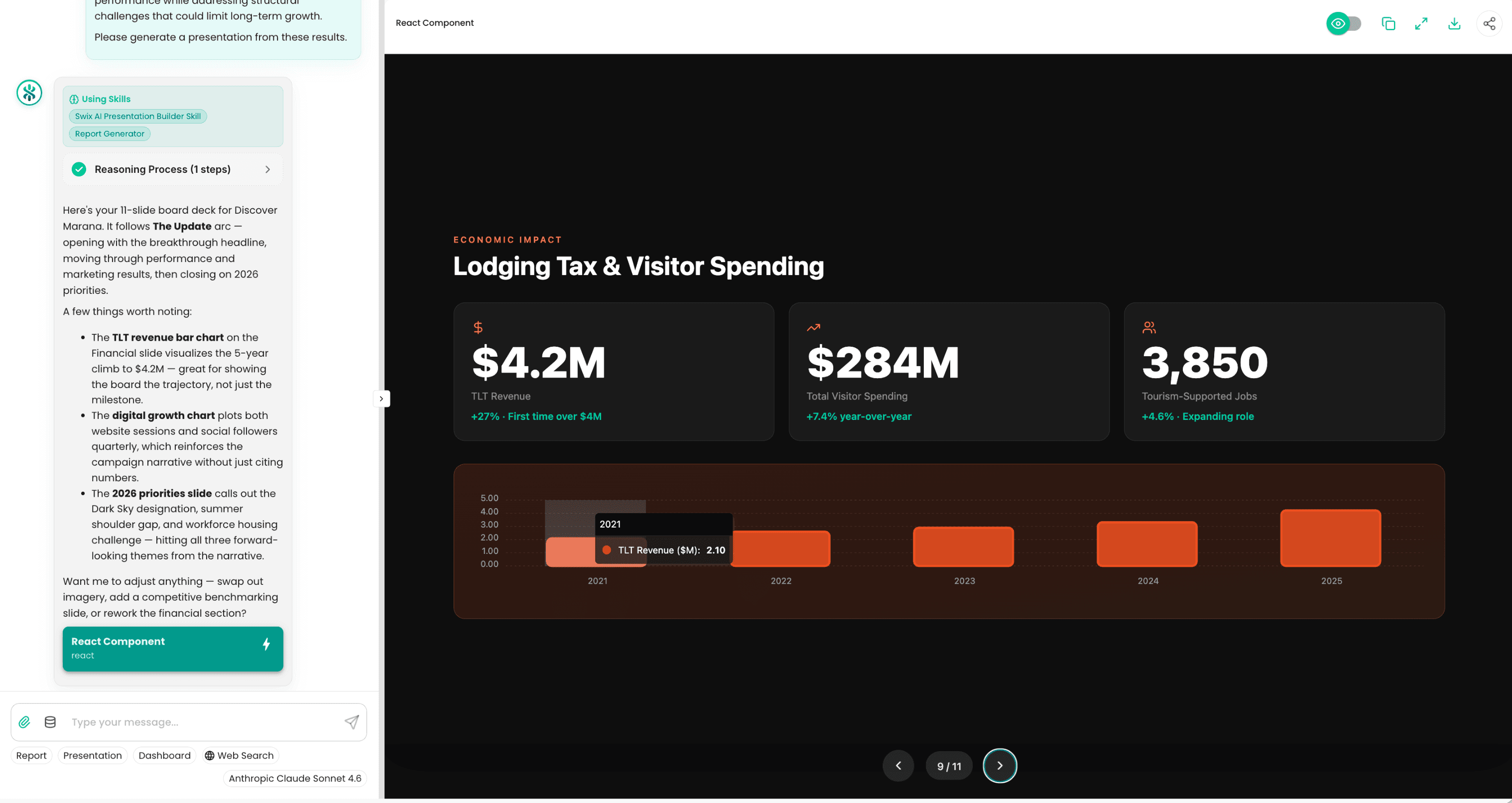Viewport: 1512px width, 803px height.
Task: Click the 2025 revenue bar
Action: click(1330, 537)
